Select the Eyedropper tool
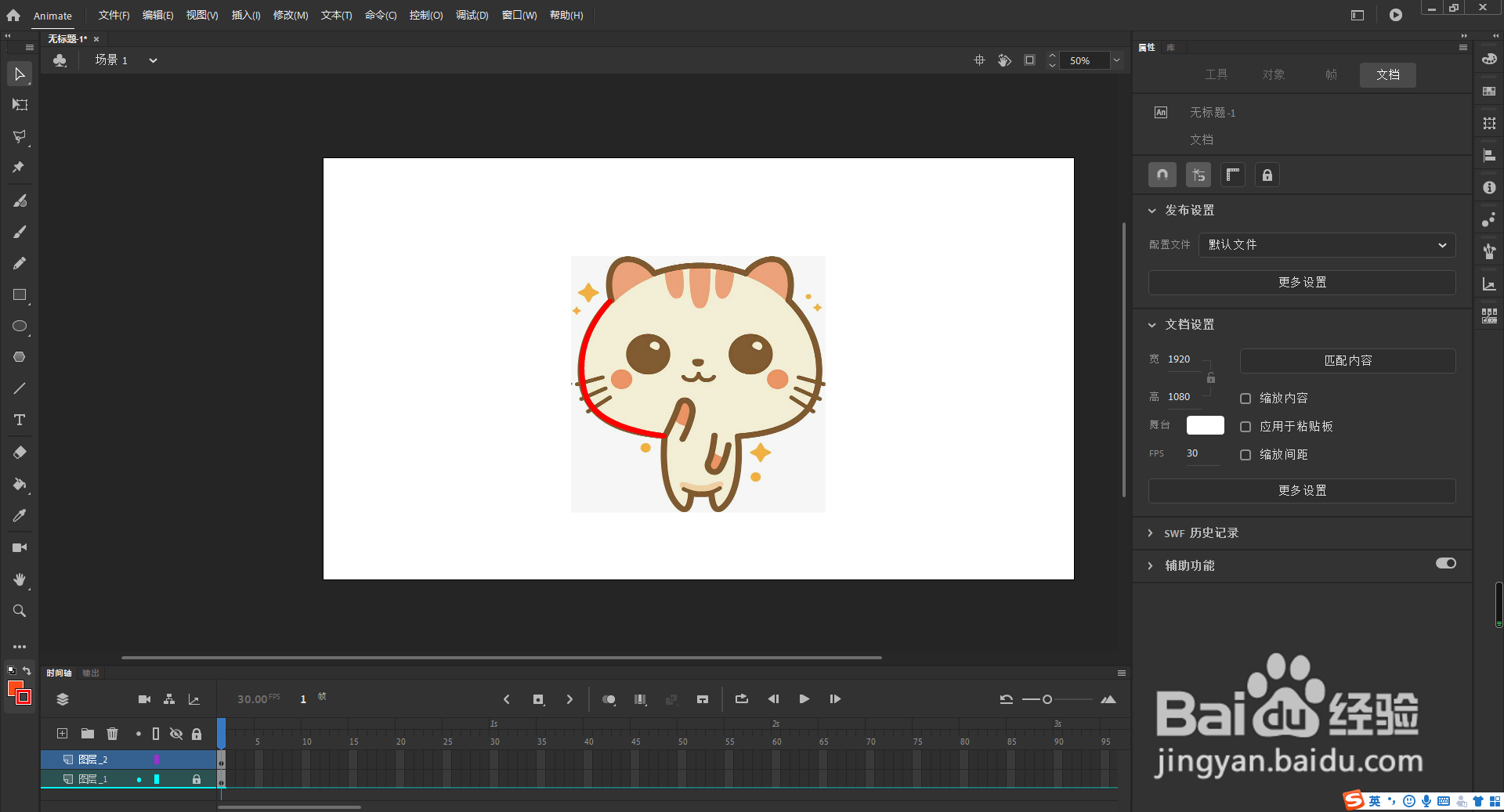Screen dimensions: 1504x812 pos(20,515)
